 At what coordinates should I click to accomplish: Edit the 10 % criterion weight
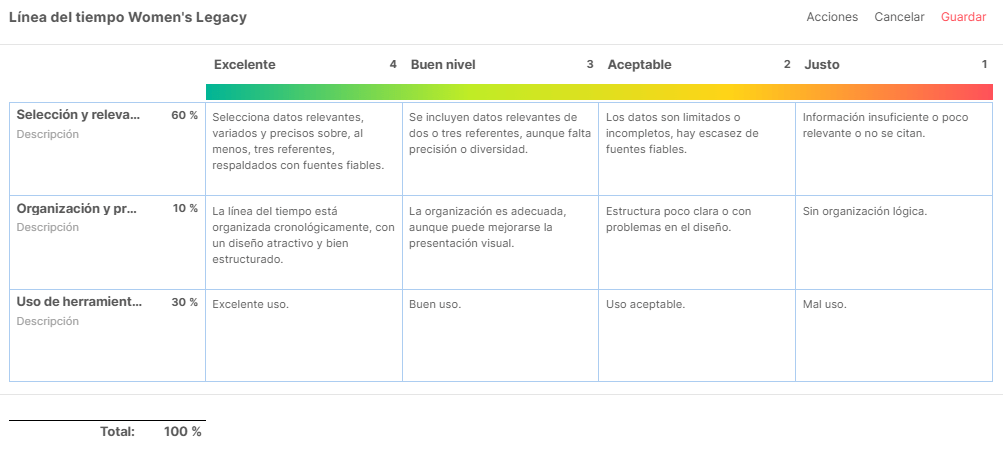tap(184, 208)
